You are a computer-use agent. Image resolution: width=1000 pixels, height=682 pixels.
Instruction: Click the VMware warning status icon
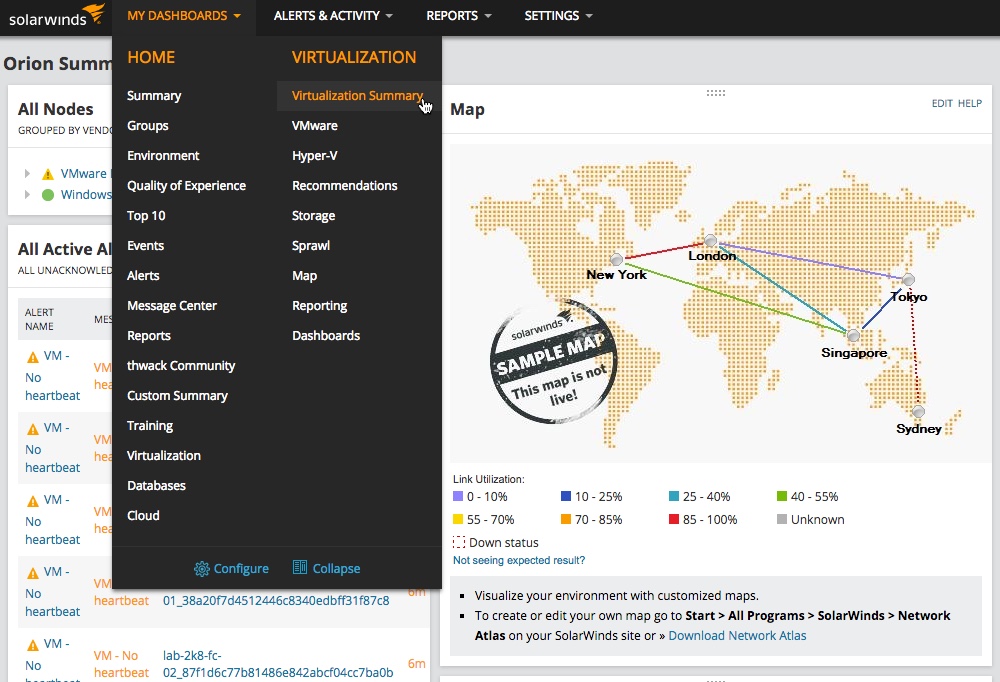[47, 174]
